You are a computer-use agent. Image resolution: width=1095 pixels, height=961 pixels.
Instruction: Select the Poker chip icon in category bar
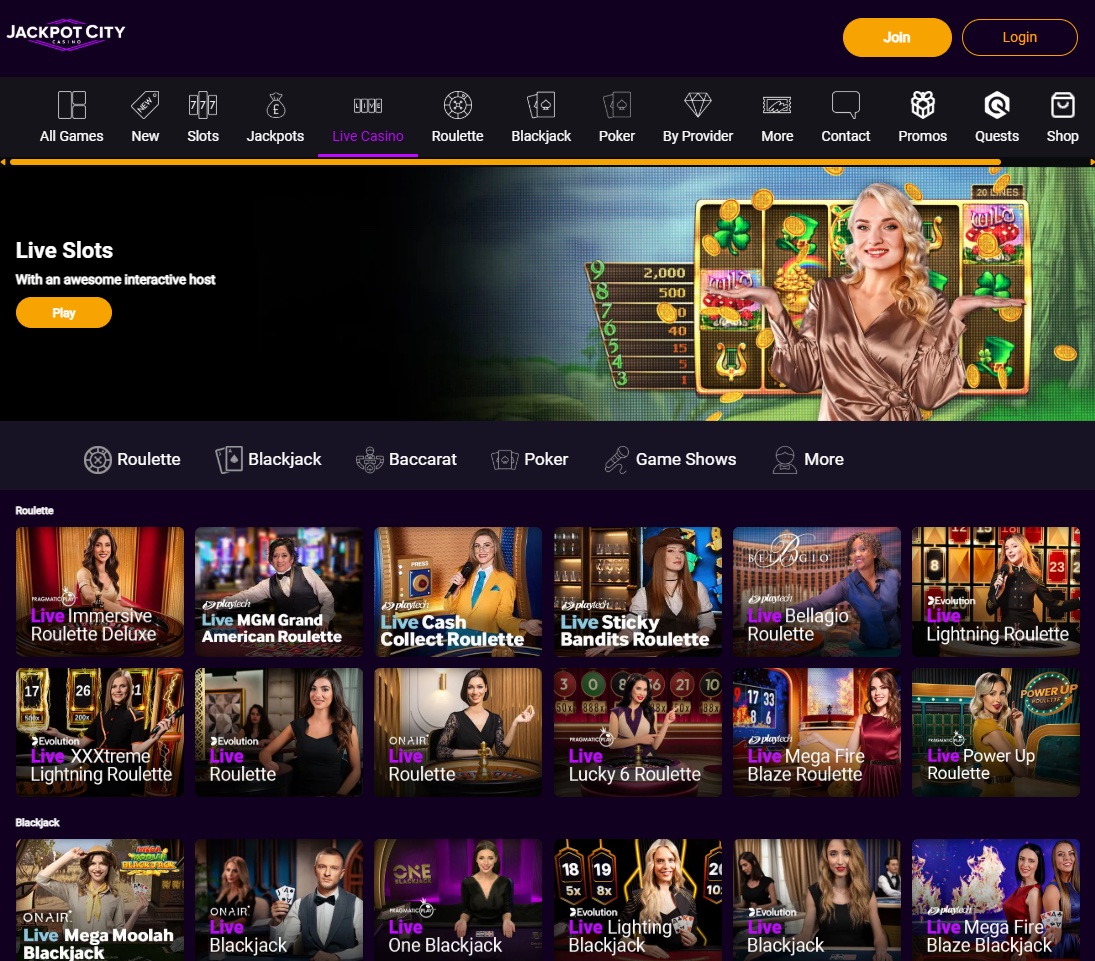503,459
